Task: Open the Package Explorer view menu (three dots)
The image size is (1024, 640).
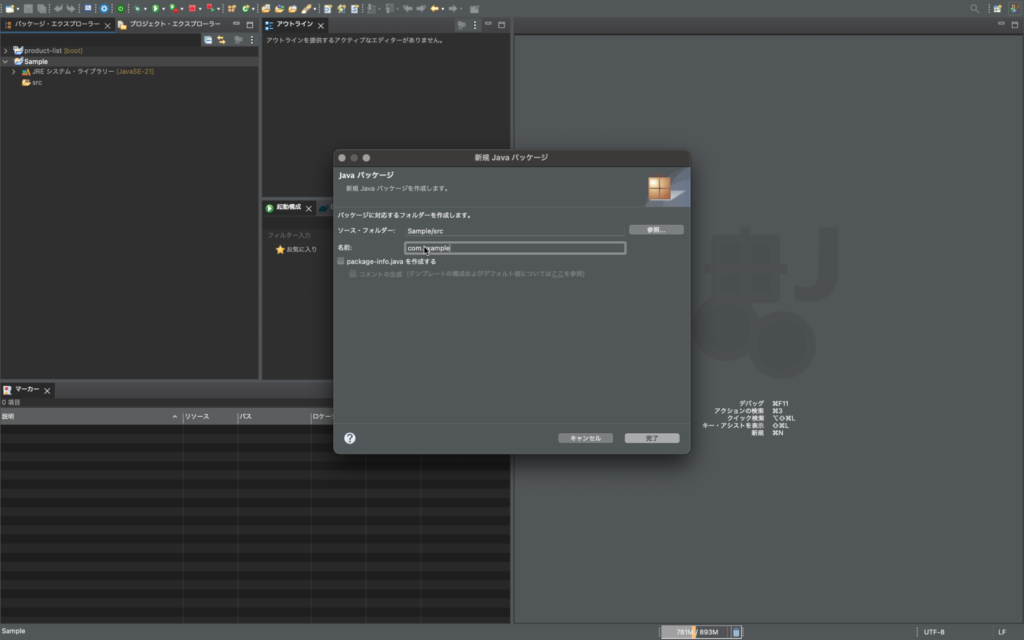Action: pyautogui.click(x=252, y=40)
